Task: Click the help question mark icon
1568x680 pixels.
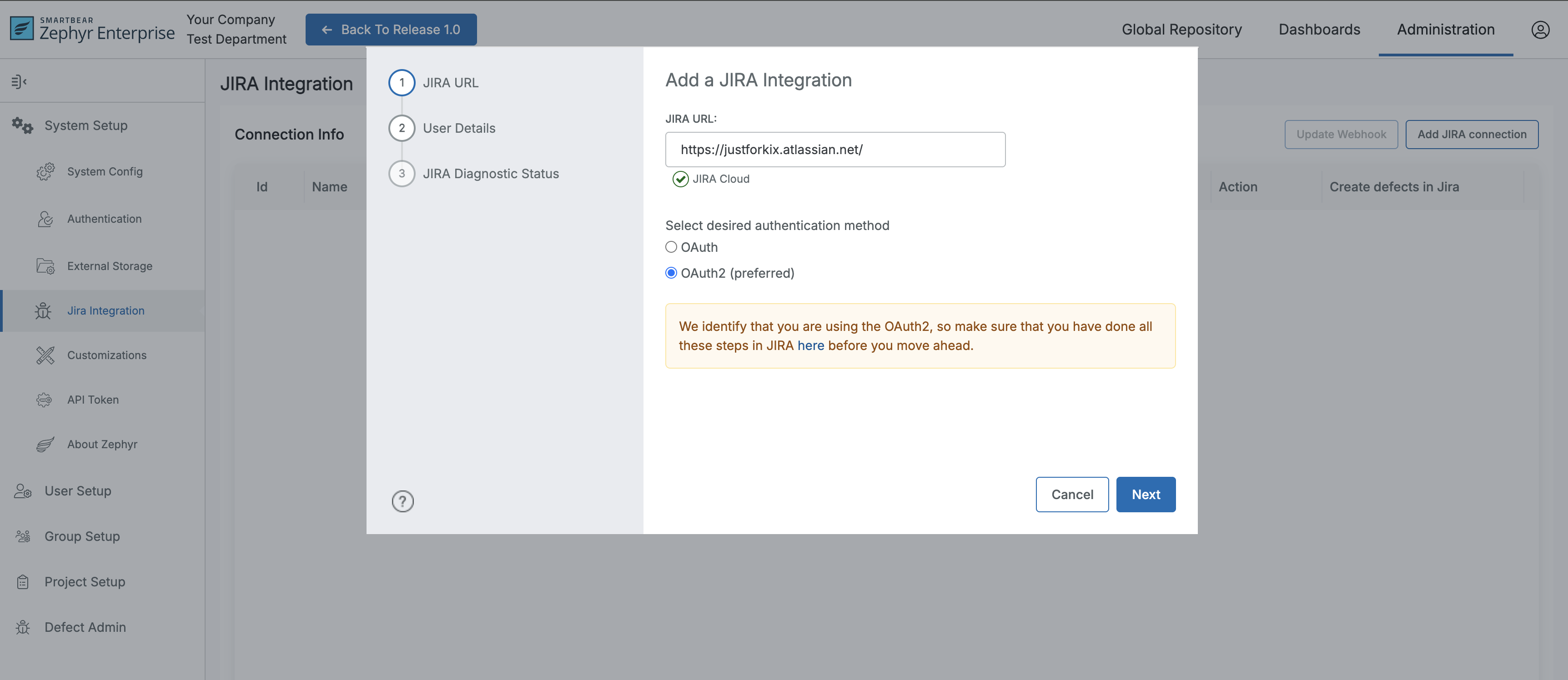Action: pyautogui.click(x=402, y=501)
